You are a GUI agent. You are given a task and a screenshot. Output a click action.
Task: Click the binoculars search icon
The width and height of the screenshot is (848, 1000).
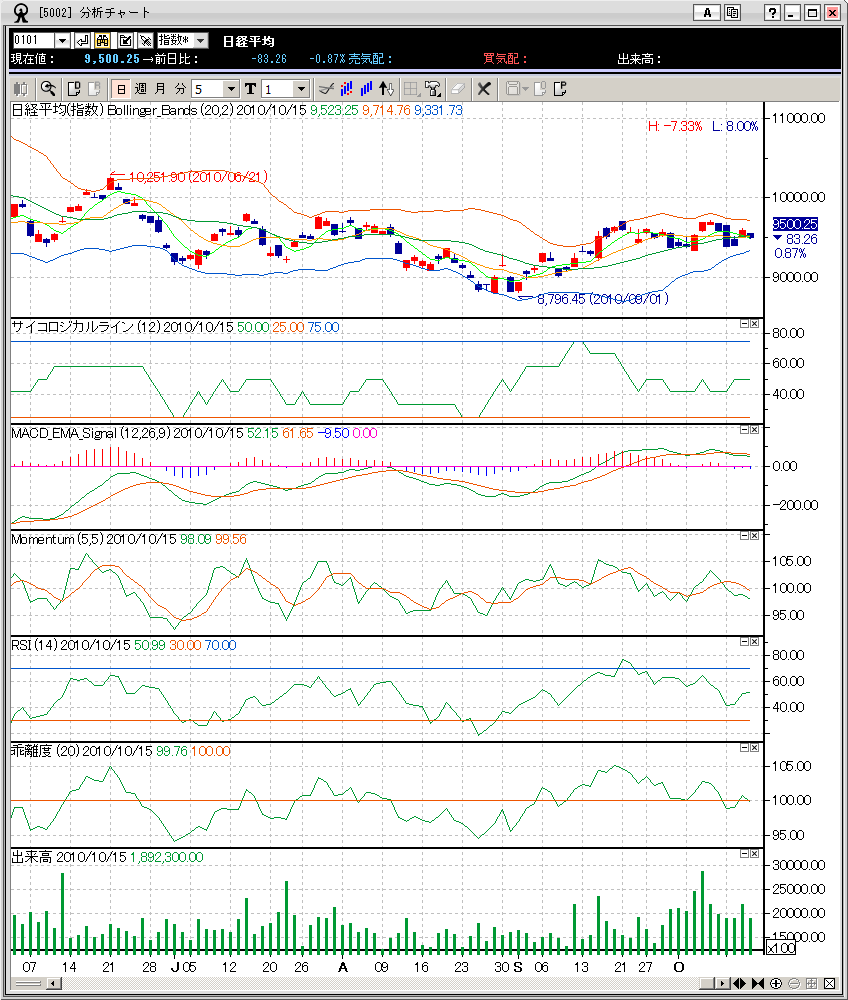coord(102,40)
